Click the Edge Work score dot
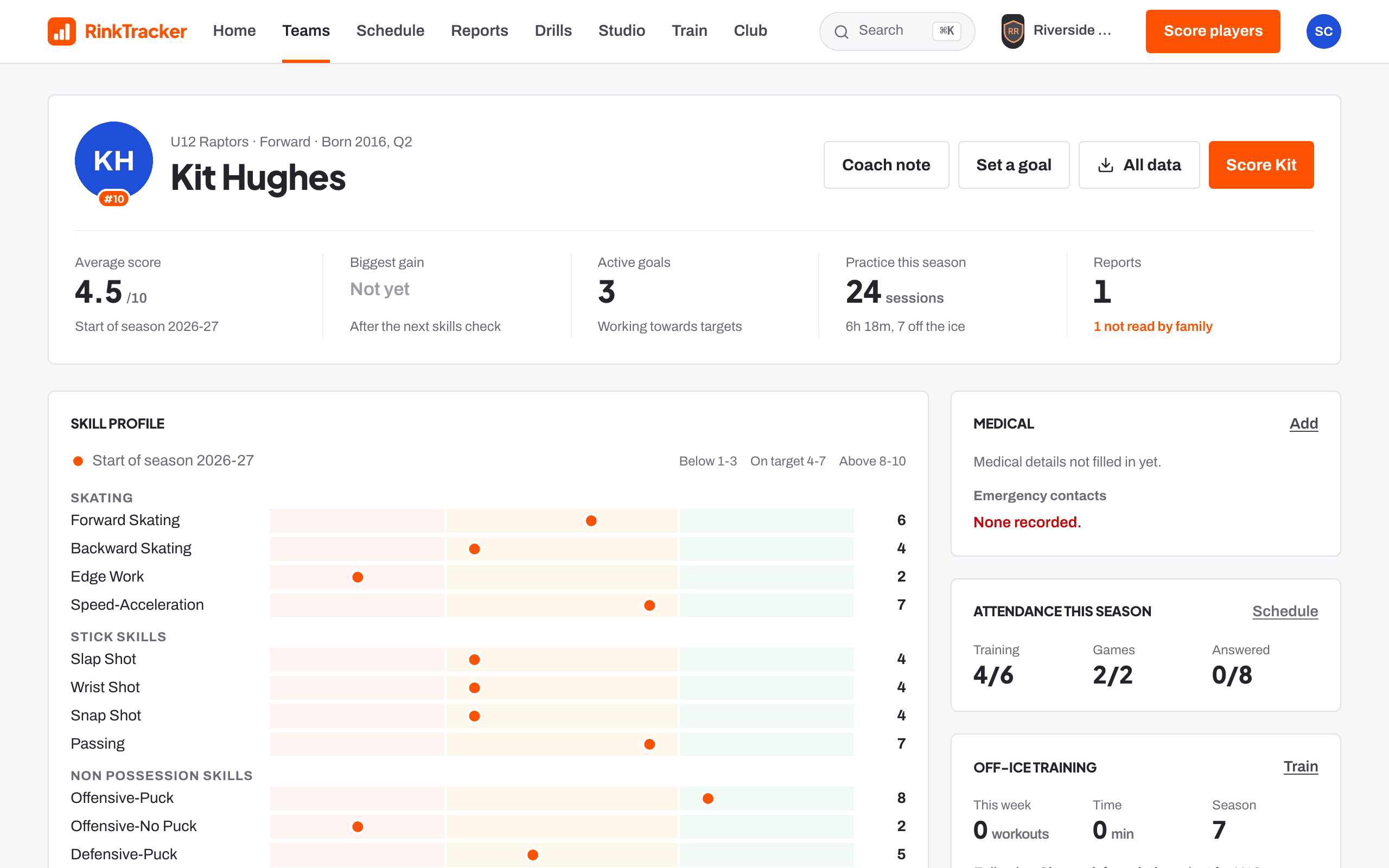 tap(358, 577)
